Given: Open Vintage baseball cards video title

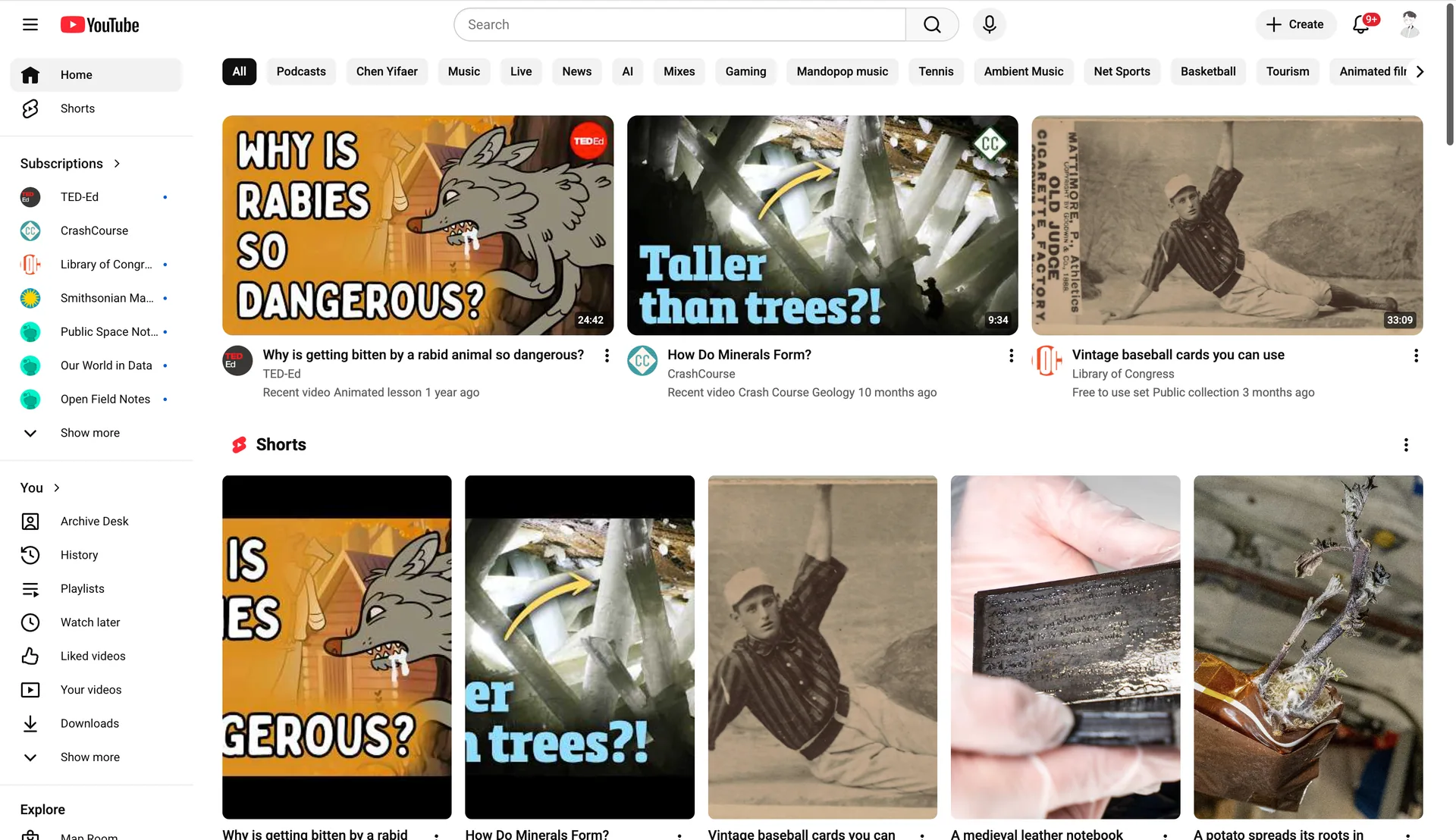Looking at the screenshot, I should coord(1178,355).
